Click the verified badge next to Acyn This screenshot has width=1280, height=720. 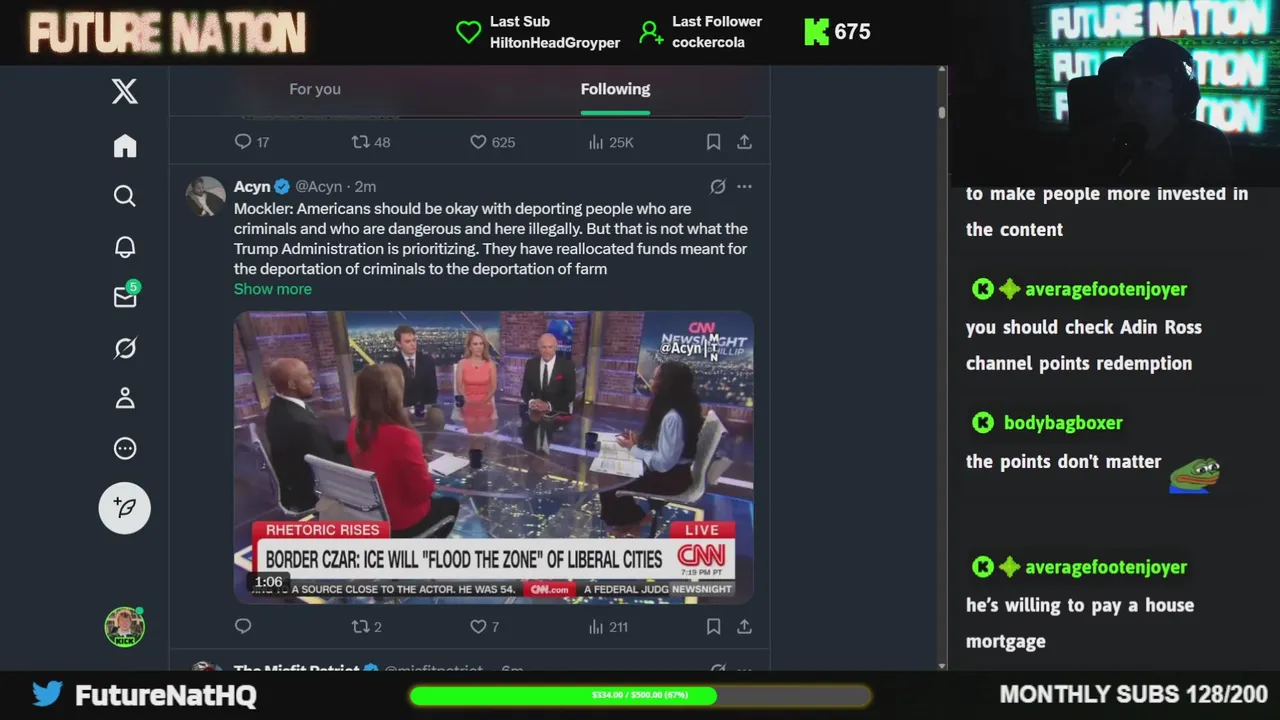coord(282,187)
